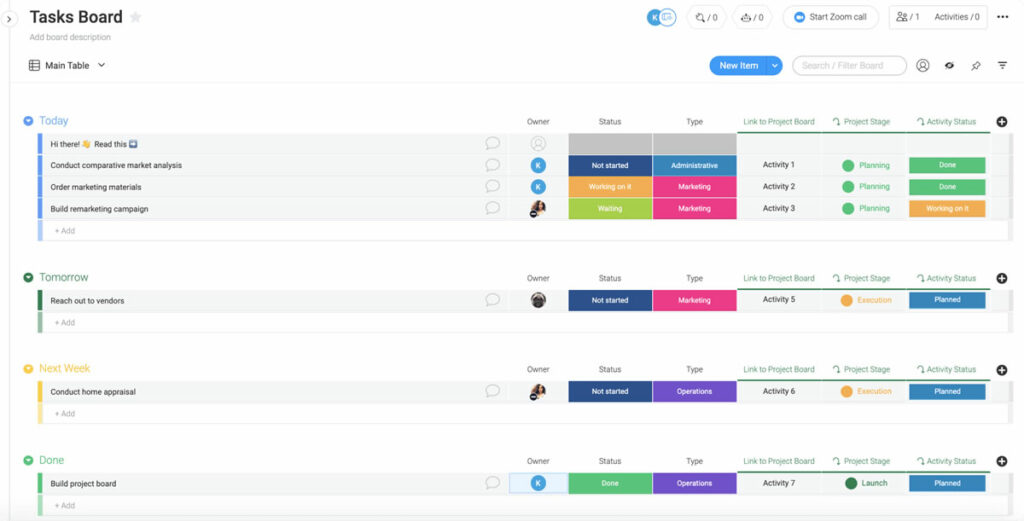Screen dimensions: 1024x521
Task: Toggle hidden columns with the eye icon
Action: pyautogui.click(x=949, y=66)
